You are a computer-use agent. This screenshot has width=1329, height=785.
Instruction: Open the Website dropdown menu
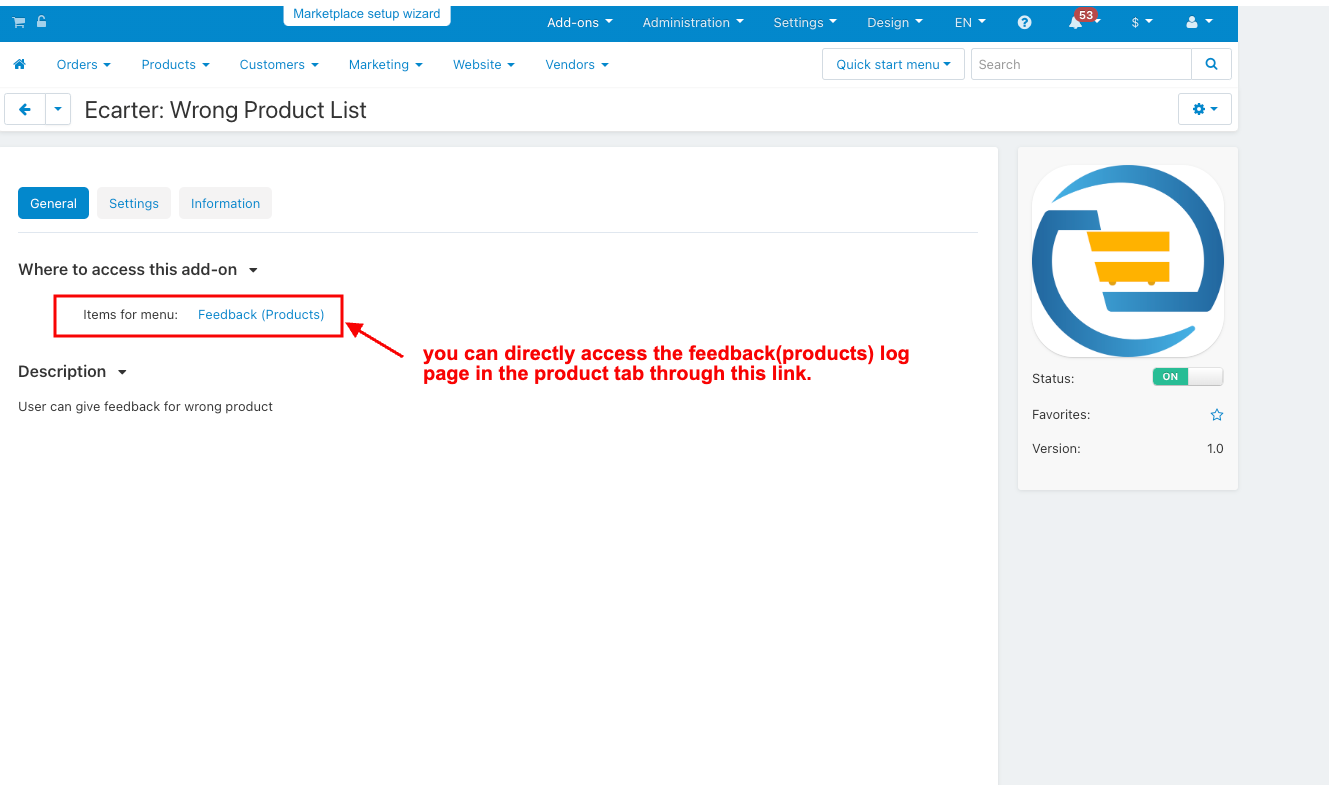pos(483,64)
